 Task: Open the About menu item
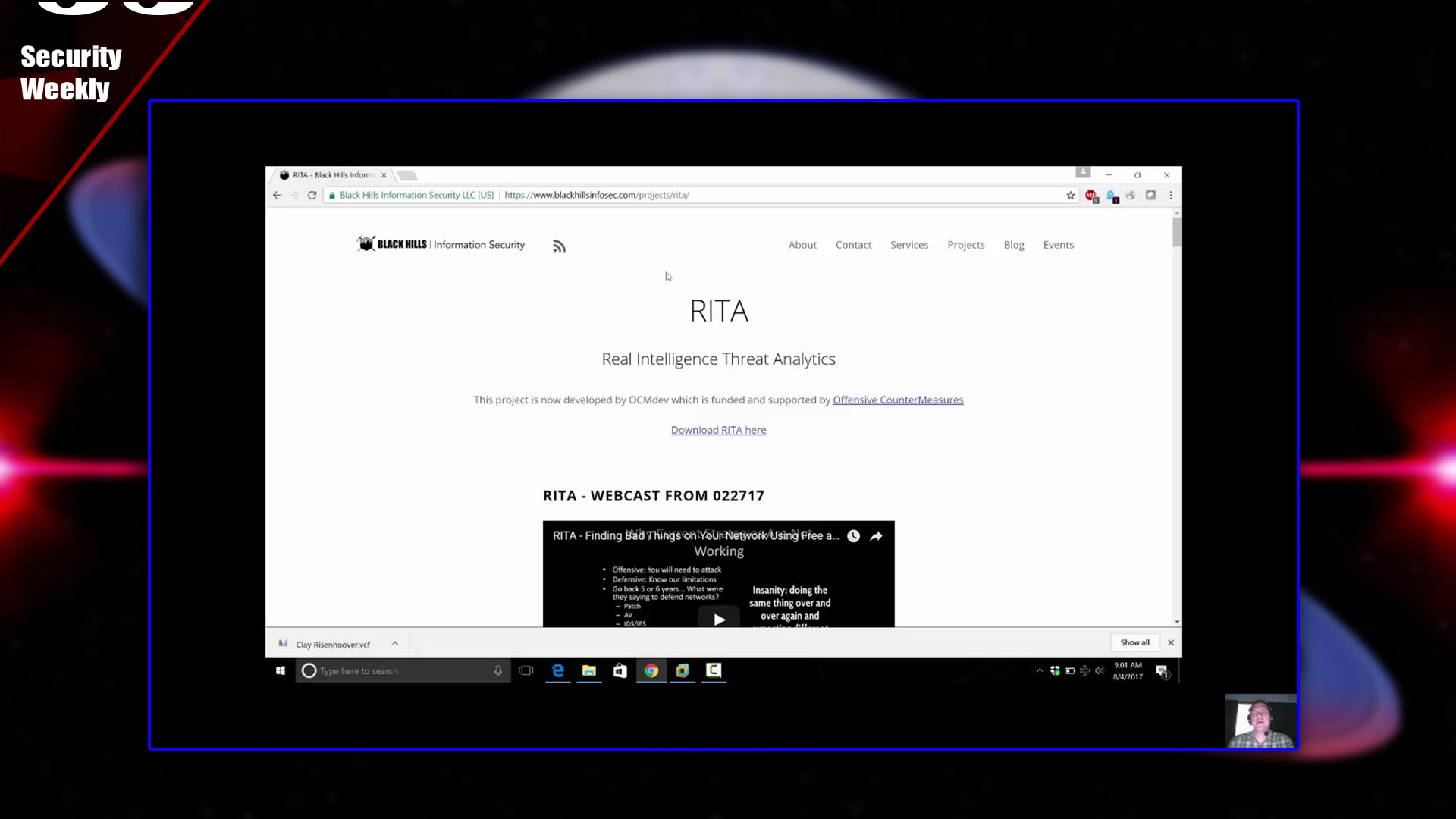click(802, 245)
